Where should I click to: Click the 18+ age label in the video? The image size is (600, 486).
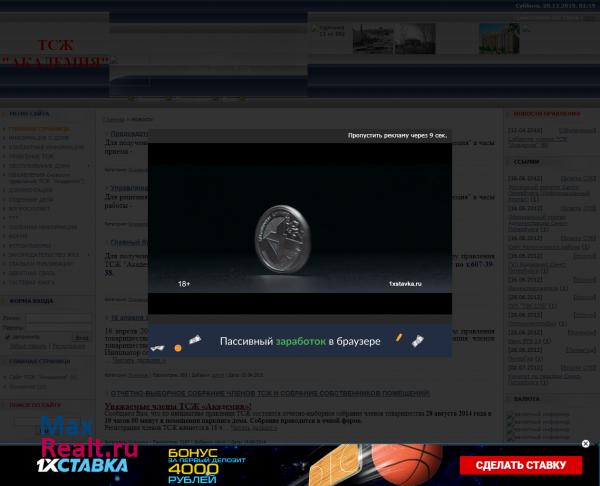[184, 284]
